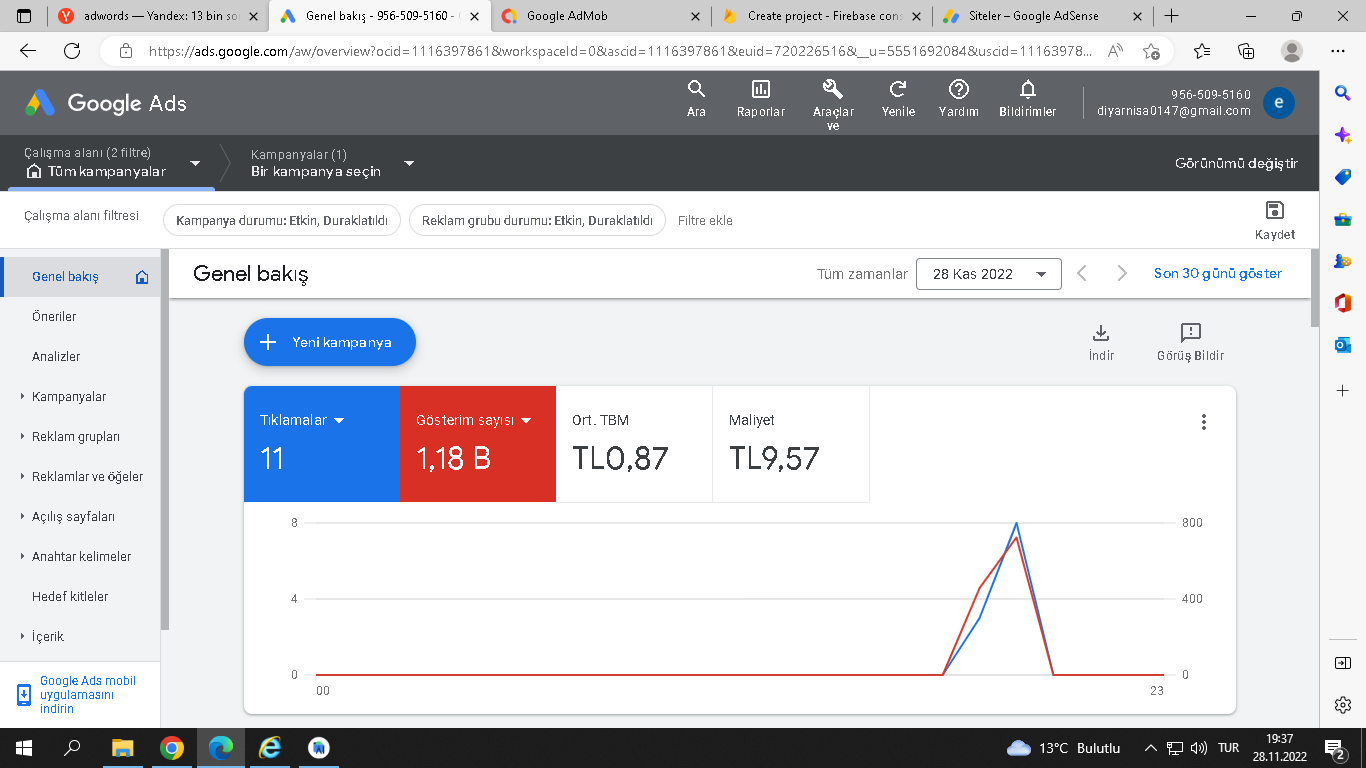Open the Bir kampanya seçin dropdown
The height and width of the screenshot is (768, 1366).
click(409, 163)
